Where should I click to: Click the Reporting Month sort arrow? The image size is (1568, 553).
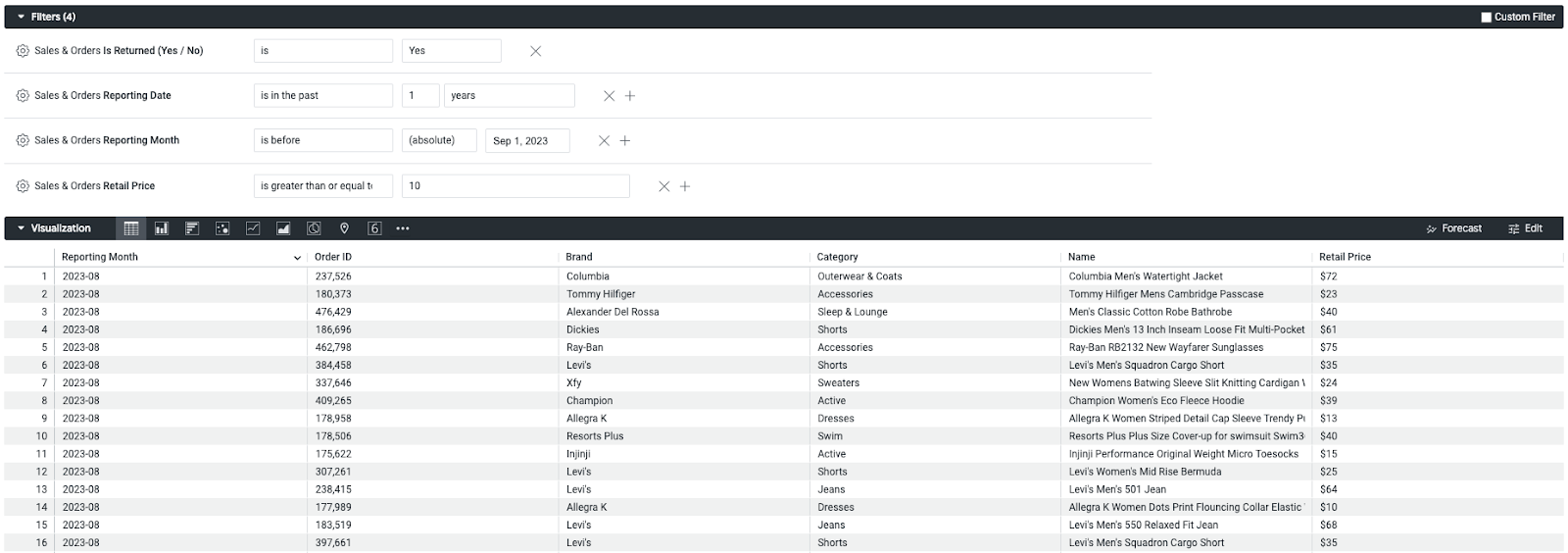point(297,257)
